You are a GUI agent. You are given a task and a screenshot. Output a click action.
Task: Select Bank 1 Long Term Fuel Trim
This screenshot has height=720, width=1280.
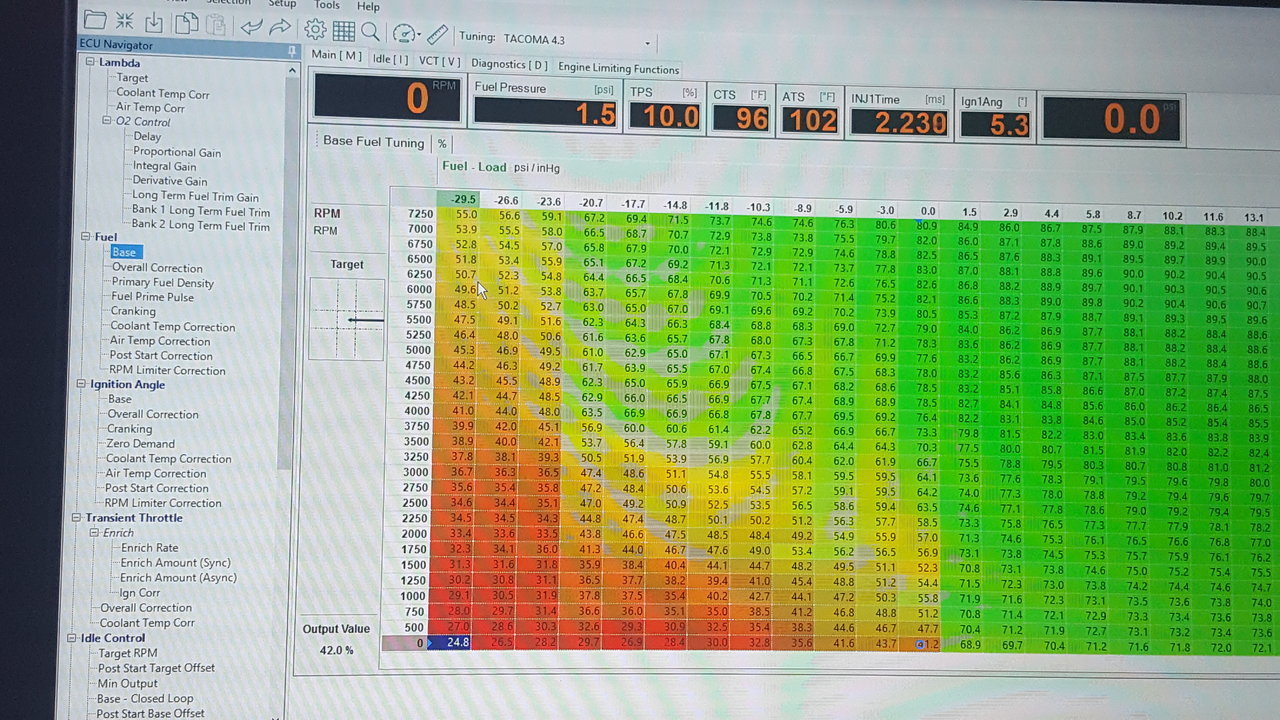point(201,211)
